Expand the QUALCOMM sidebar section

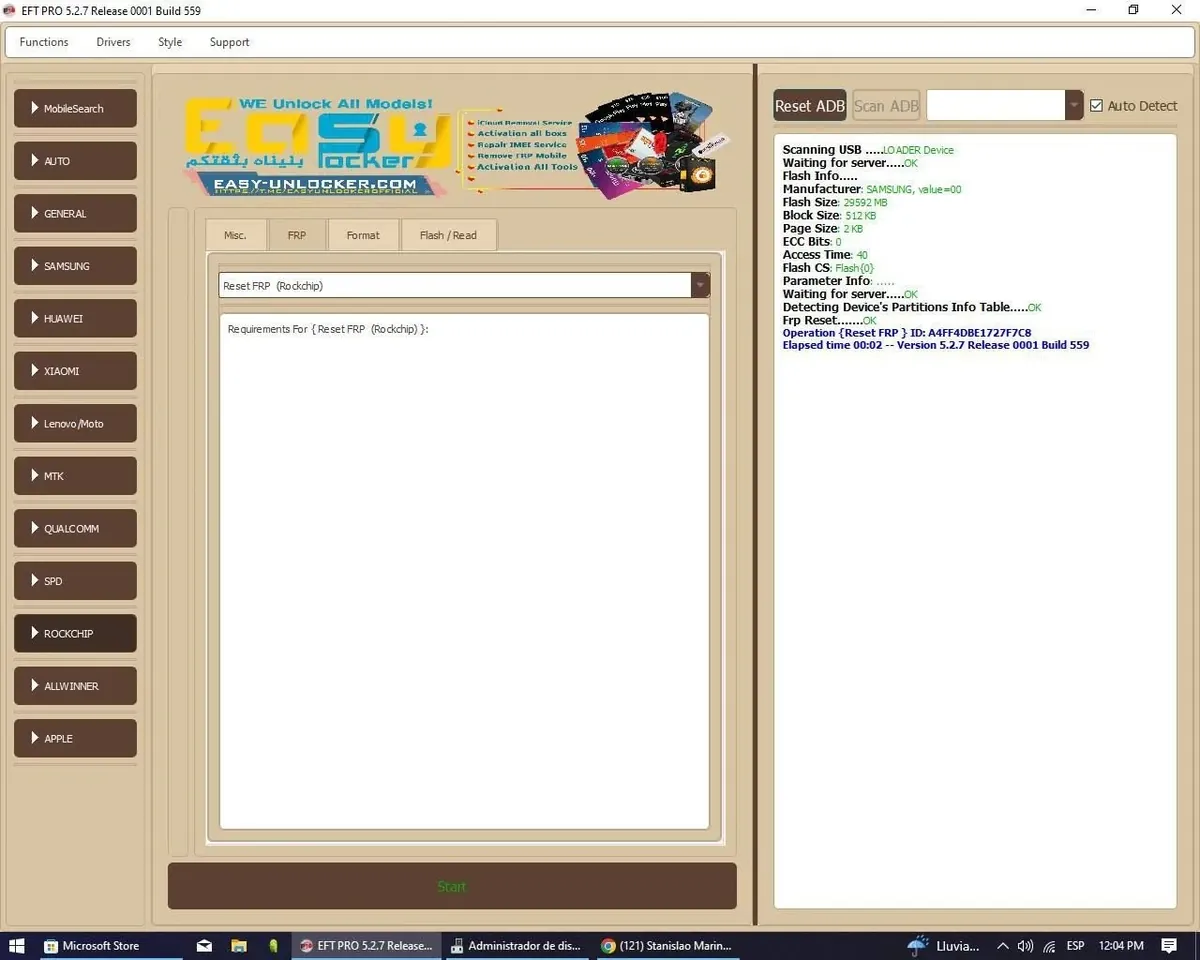point(76,528)
